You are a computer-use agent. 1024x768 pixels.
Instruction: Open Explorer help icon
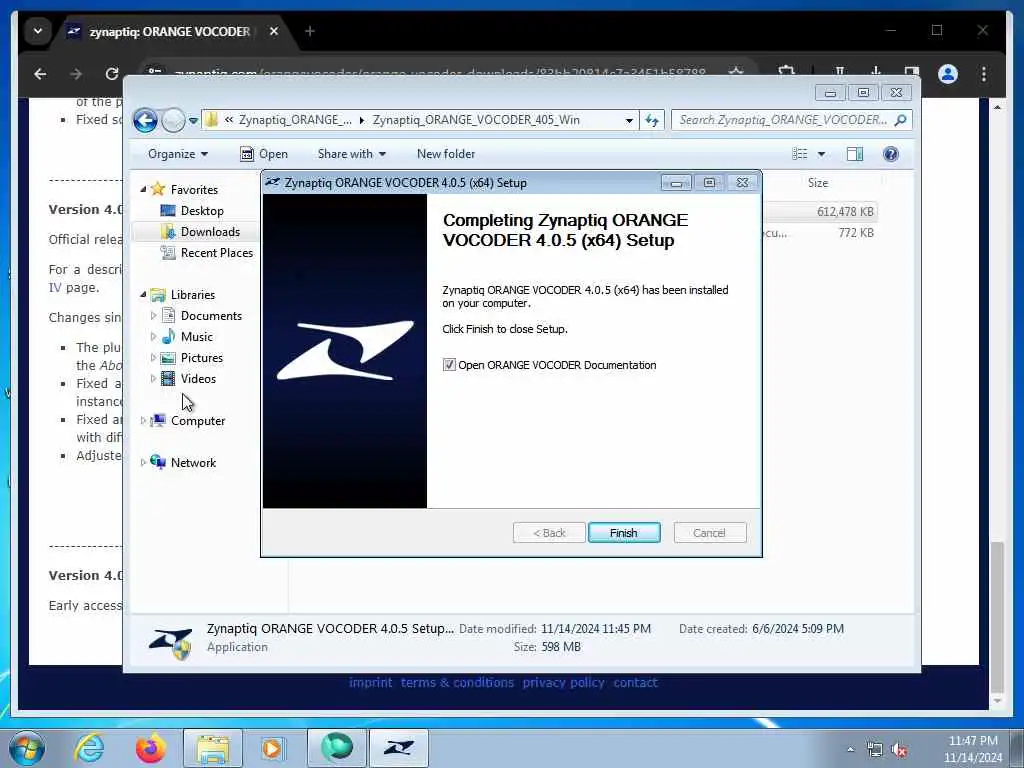[891, 154]
